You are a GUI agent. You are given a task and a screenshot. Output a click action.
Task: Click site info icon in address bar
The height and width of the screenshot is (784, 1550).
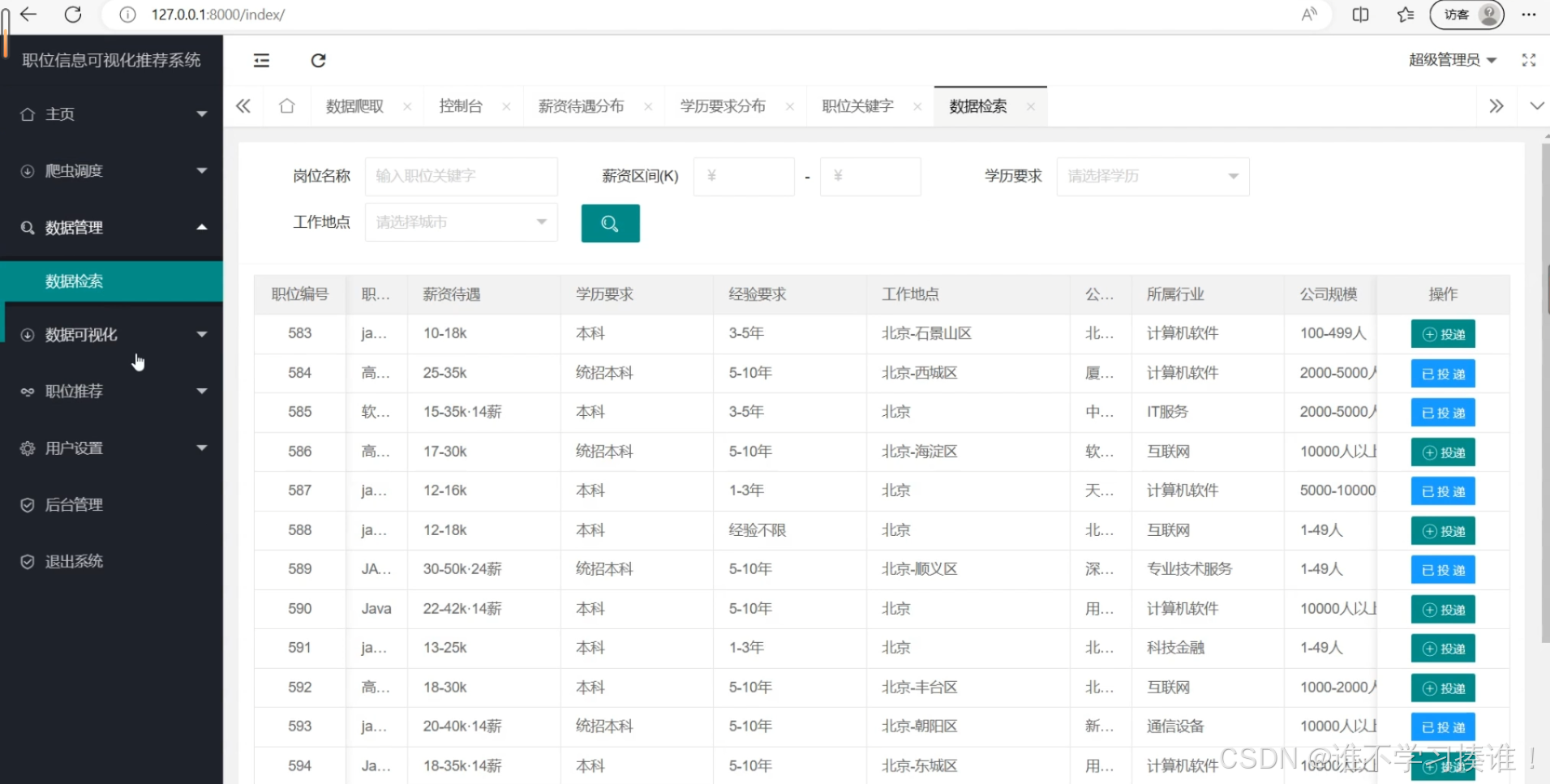tap(127, 15)
